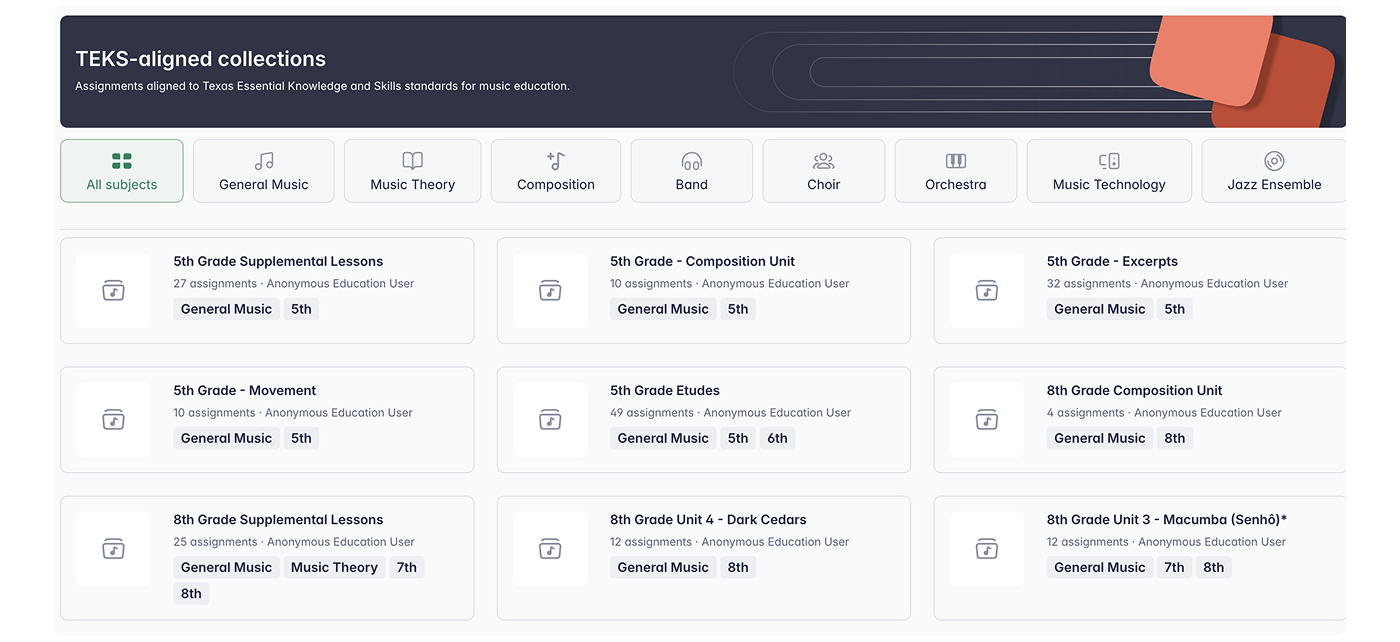Select the All subjects grid icon
This screenshot has height=642, width=1400.
[x=122, y=161]
